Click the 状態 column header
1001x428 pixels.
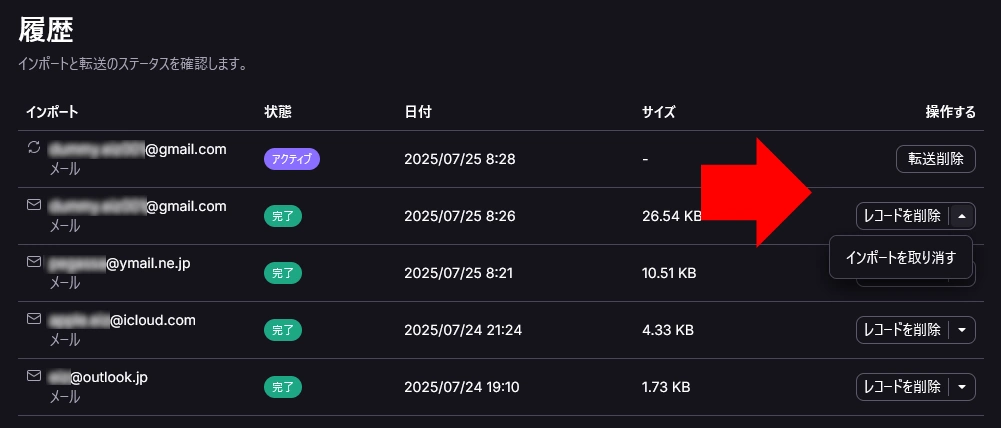point(278,112)
